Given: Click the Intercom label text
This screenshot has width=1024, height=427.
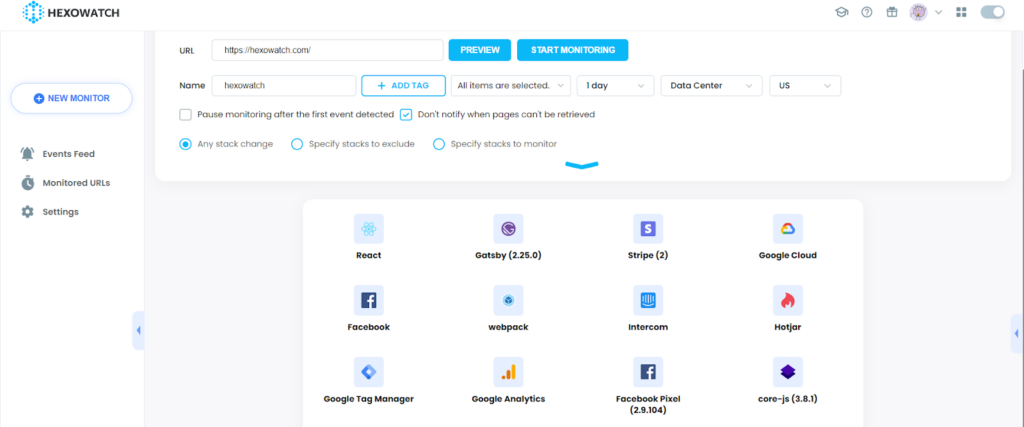Looking at the screenshot, I should 648,327.
